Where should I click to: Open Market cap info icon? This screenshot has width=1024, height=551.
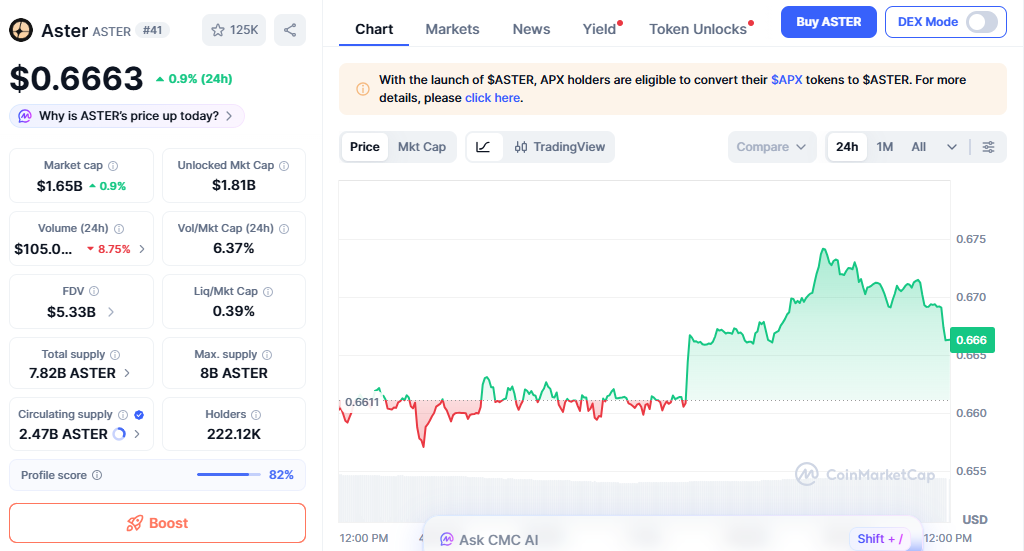click(x=113, y=166)
